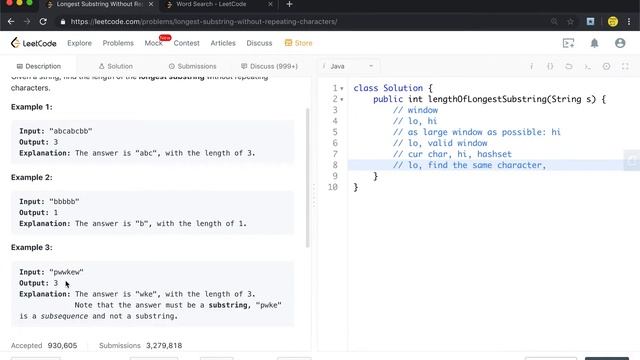This screenshot has height=360, width=640.
Task: Click the code line '// cur char, hi, hashset'
Action: 452,154
